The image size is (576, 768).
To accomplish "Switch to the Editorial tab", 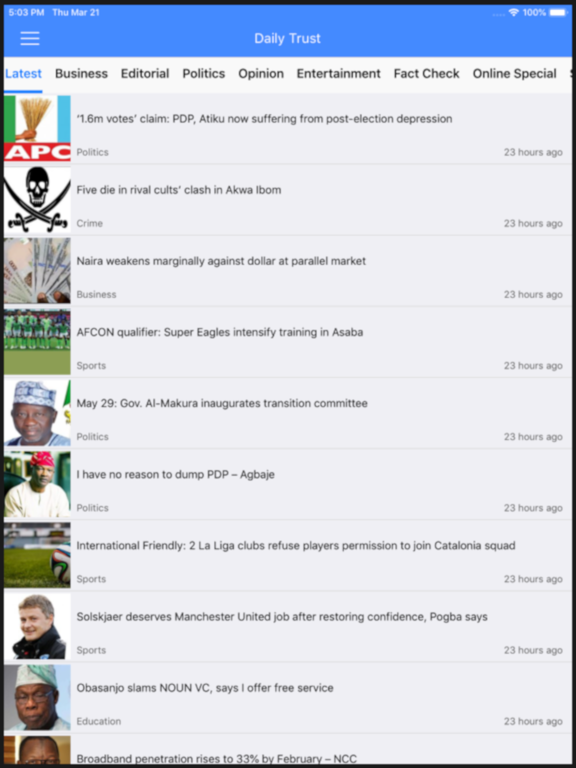I will [145, 73].
